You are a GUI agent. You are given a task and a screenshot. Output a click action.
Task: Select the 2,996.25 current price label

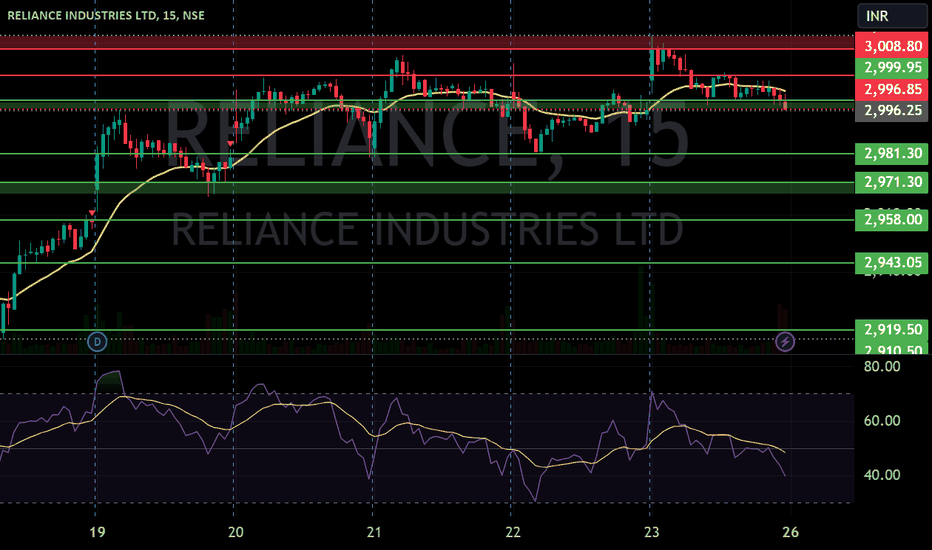point(892,111)
